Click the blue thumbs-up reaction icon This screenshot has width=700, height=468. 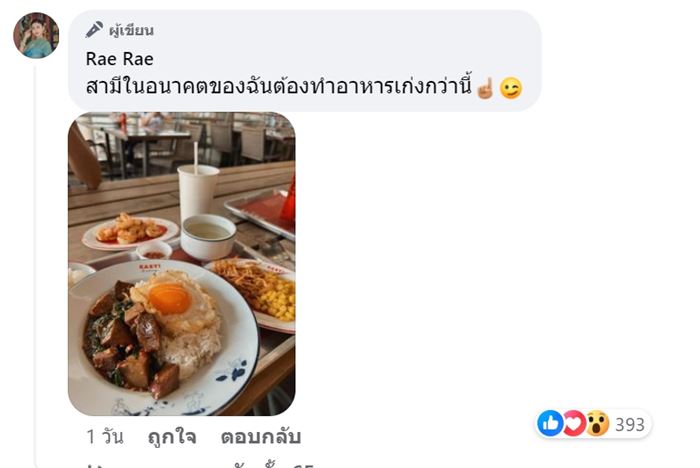pyautogui.click(x=550, y=423)
